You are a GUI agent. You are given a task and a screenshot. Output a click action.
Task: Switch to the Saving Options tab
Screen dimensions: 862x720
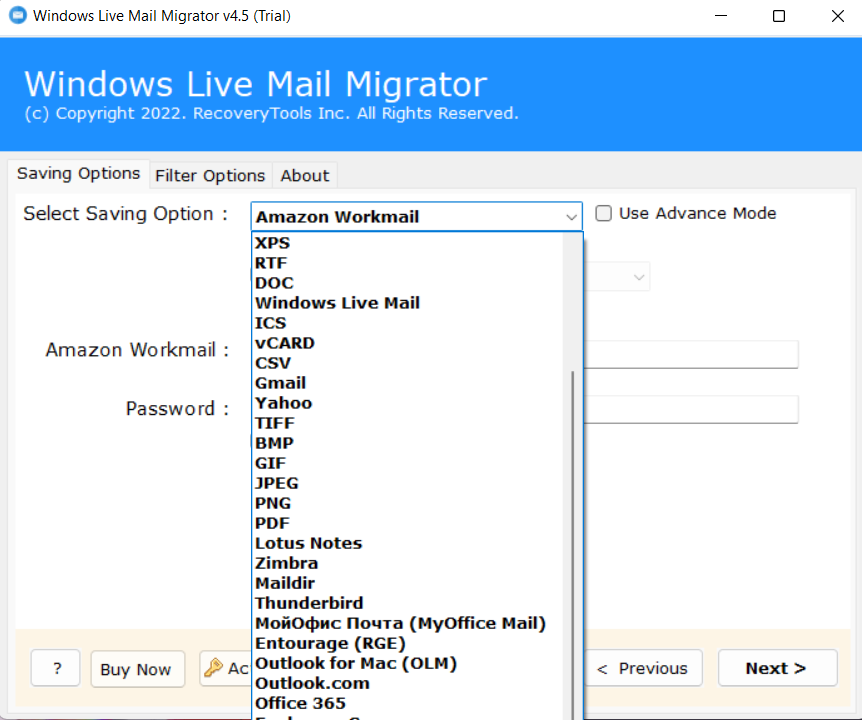pyautogui.click(x=79, y=174)
